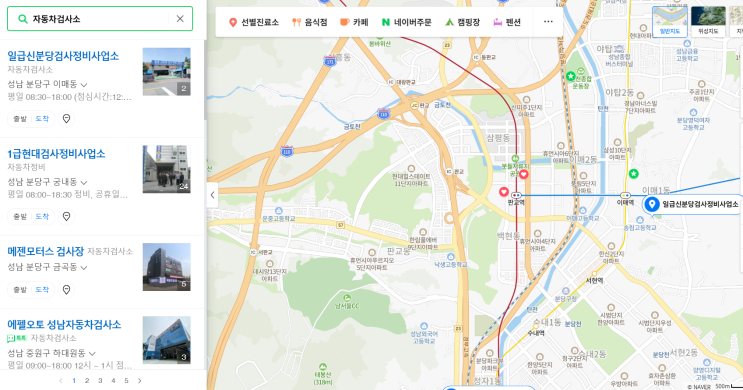743x390 pixels.
Task: Expand address 성남 분당구 금곡동
Action: click(x=47, y=267)
